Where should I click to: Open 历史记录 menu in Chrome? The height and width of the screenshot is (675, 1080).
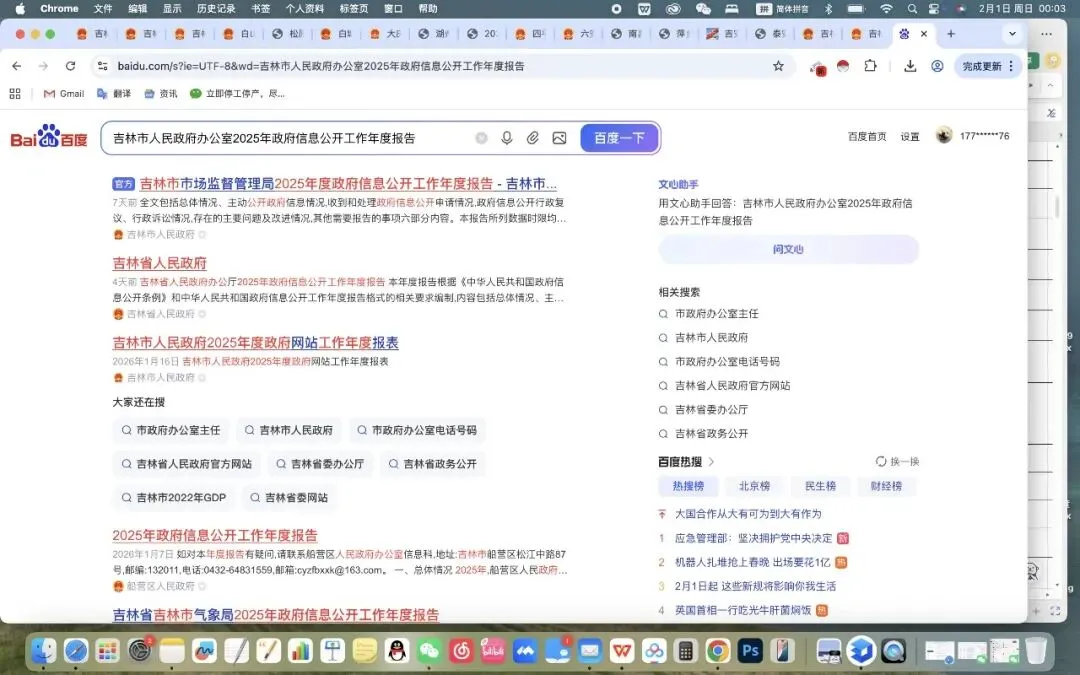click(216, 8)
